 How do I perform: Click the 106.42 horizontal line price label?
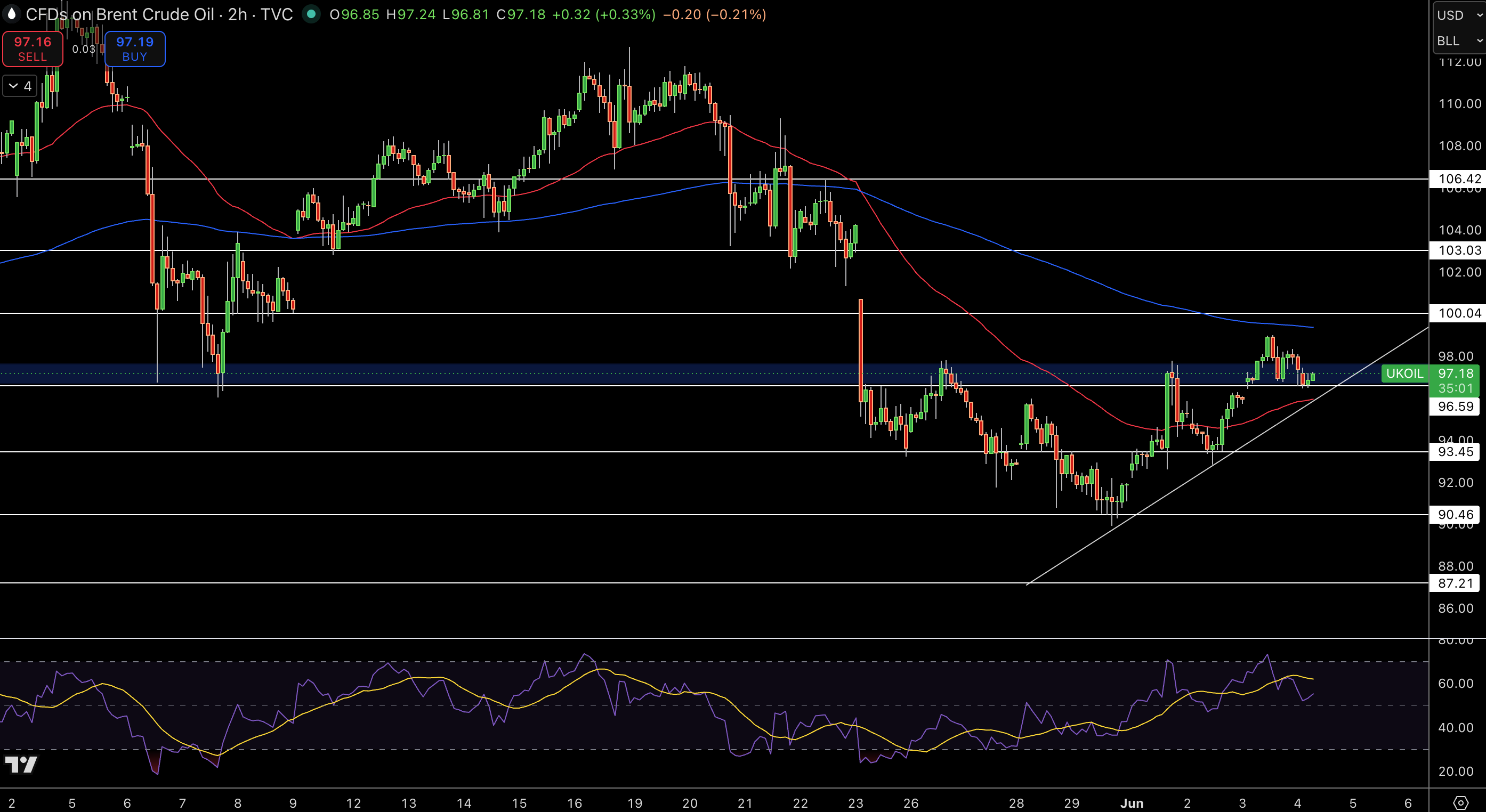(1457, 179)
